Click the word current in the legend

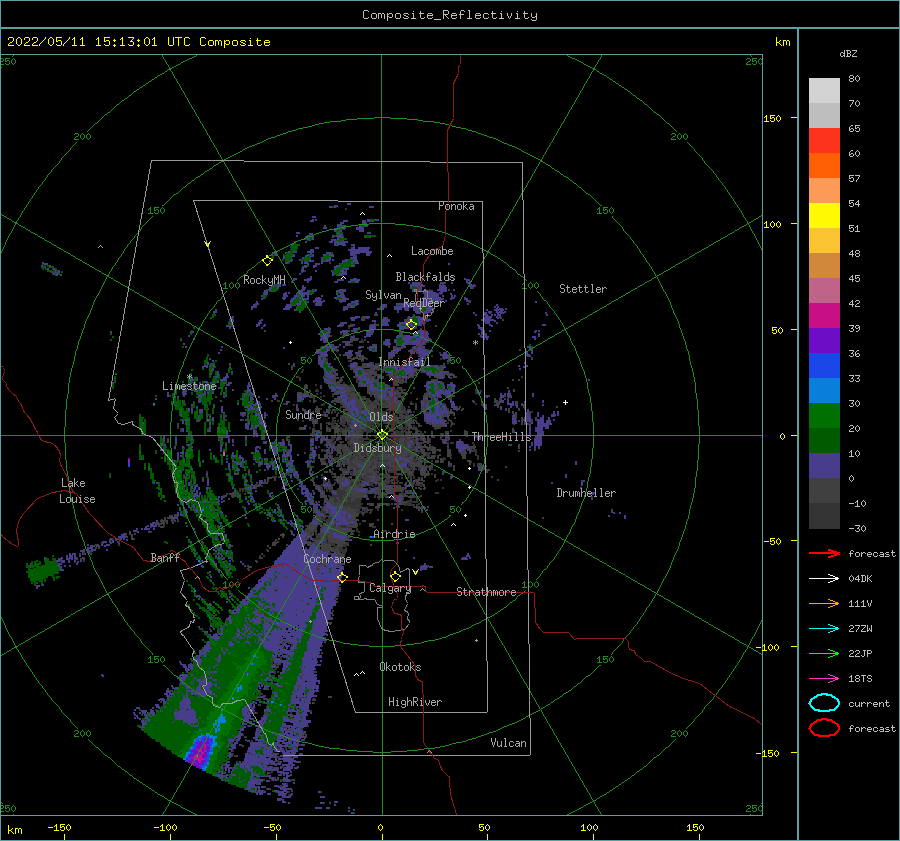click(869, 703)
